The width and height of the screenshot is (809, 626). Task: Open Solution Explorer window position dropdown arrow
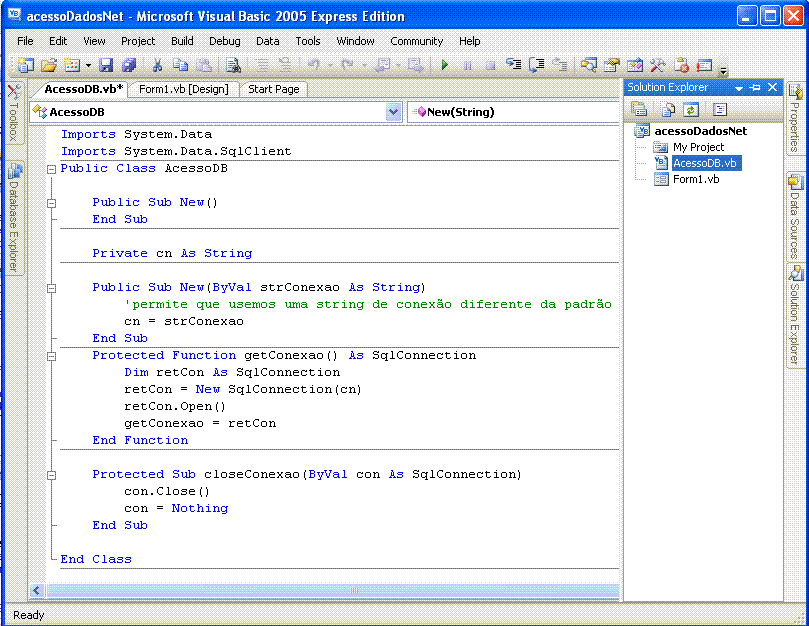[x=739, y=88]
